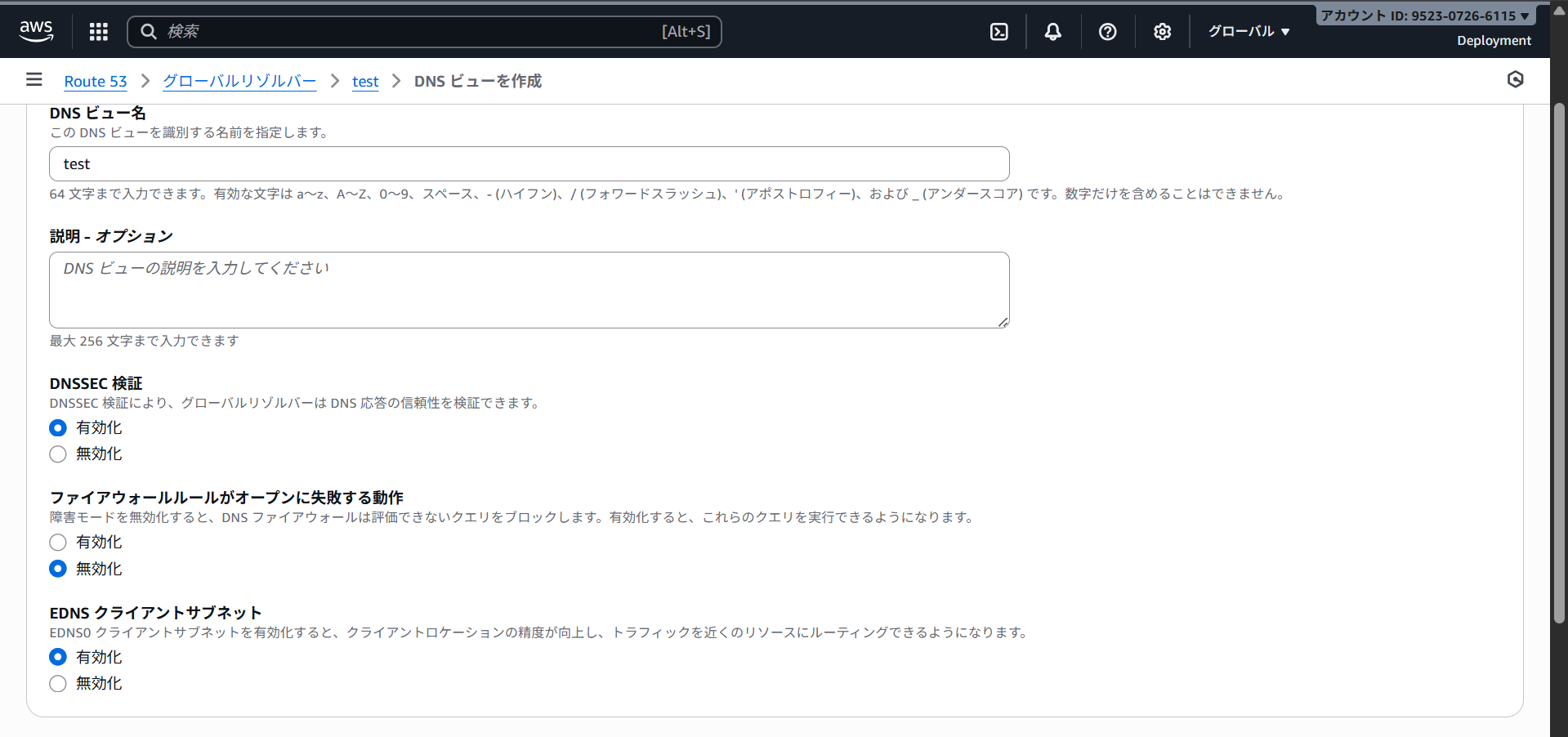Image resolution: width=1568 pixels, height=737 pixels.
Task: Select 有効化 for DNSSEC 検証
Action: [x=58, y=428]
